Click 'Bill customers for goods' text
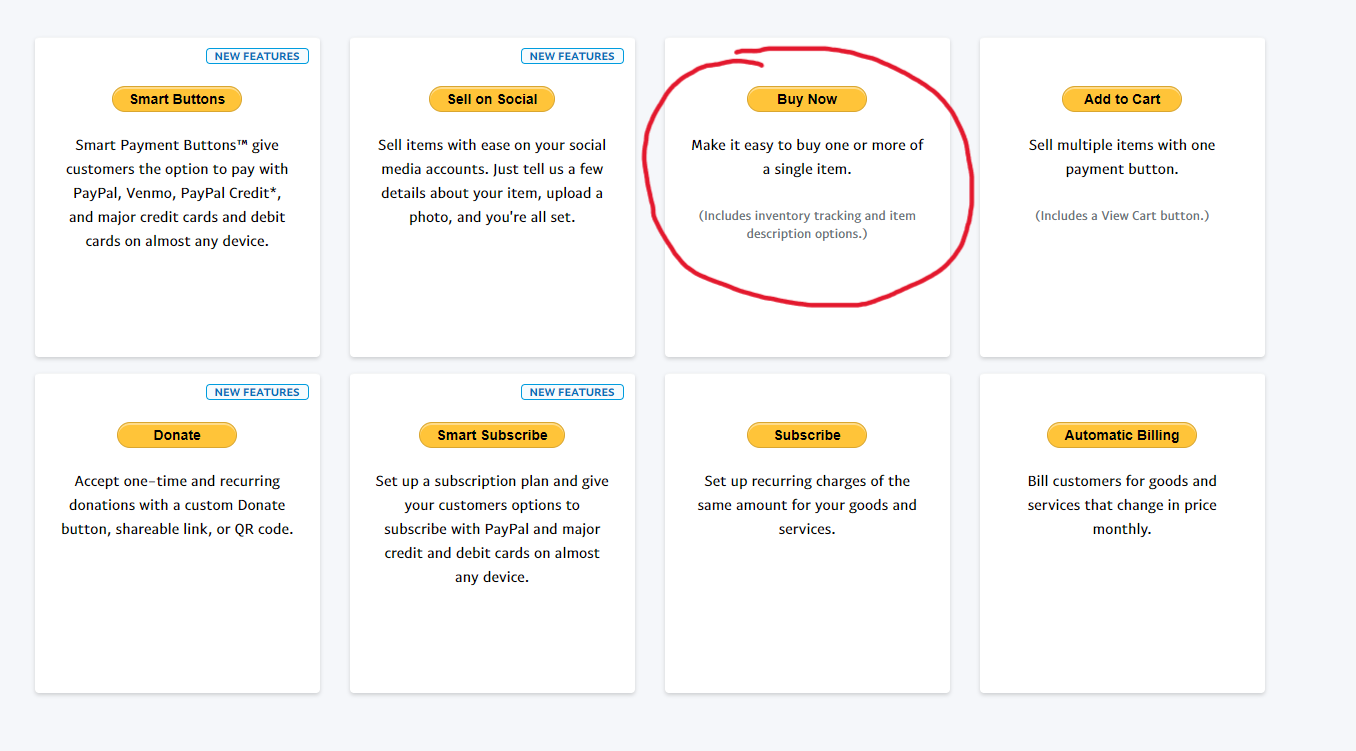Image resolution: width=1356 pixels, height=751 pixels. (1122, 505)
